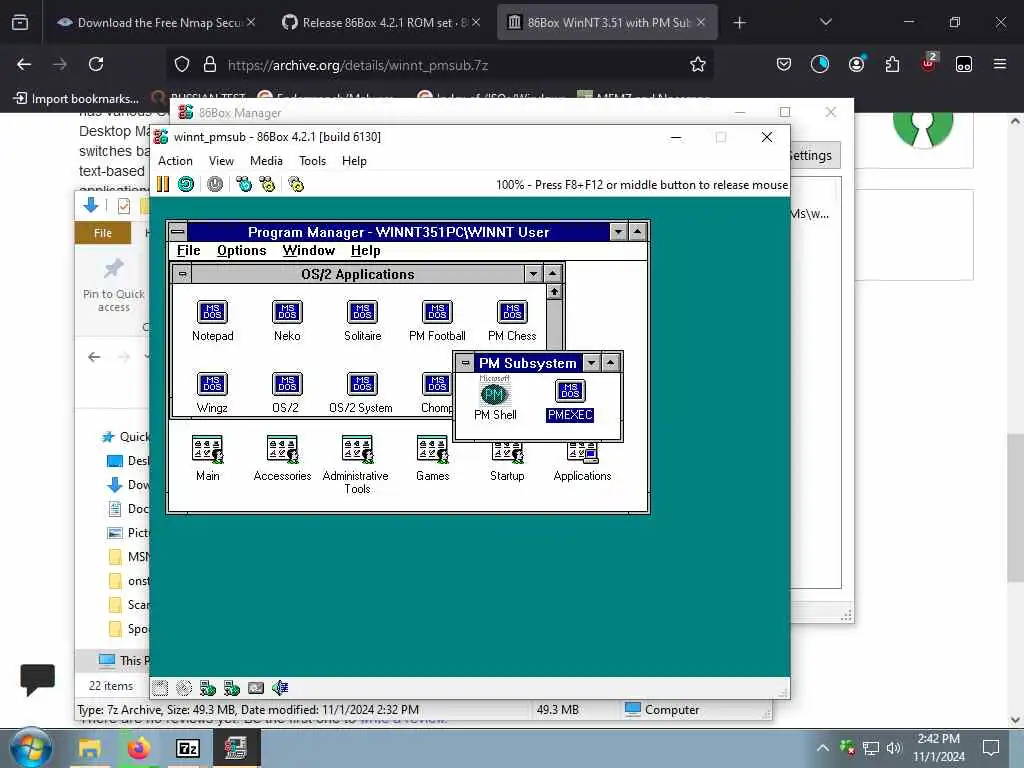This screenshot has width=1024, height=768.
Task: Open the Main program group
Action: click(x=208, y=458)
